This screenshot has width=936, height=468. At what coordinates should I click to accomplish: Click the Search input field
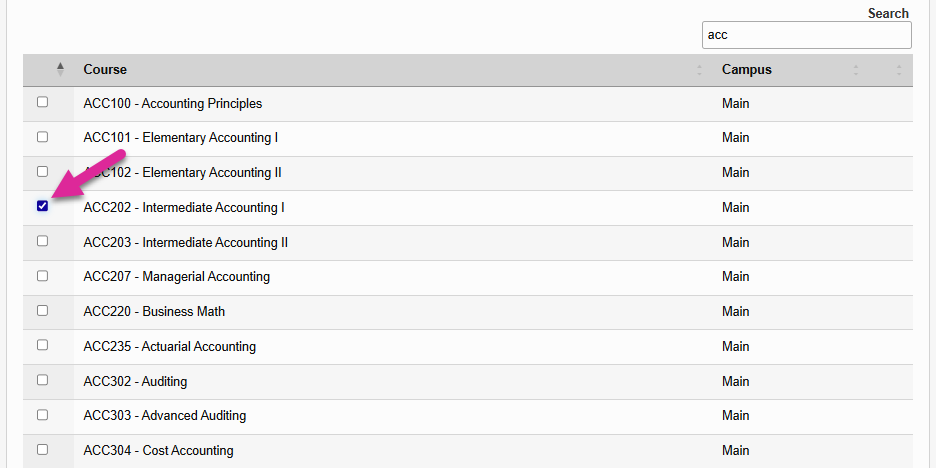(806, 35)
